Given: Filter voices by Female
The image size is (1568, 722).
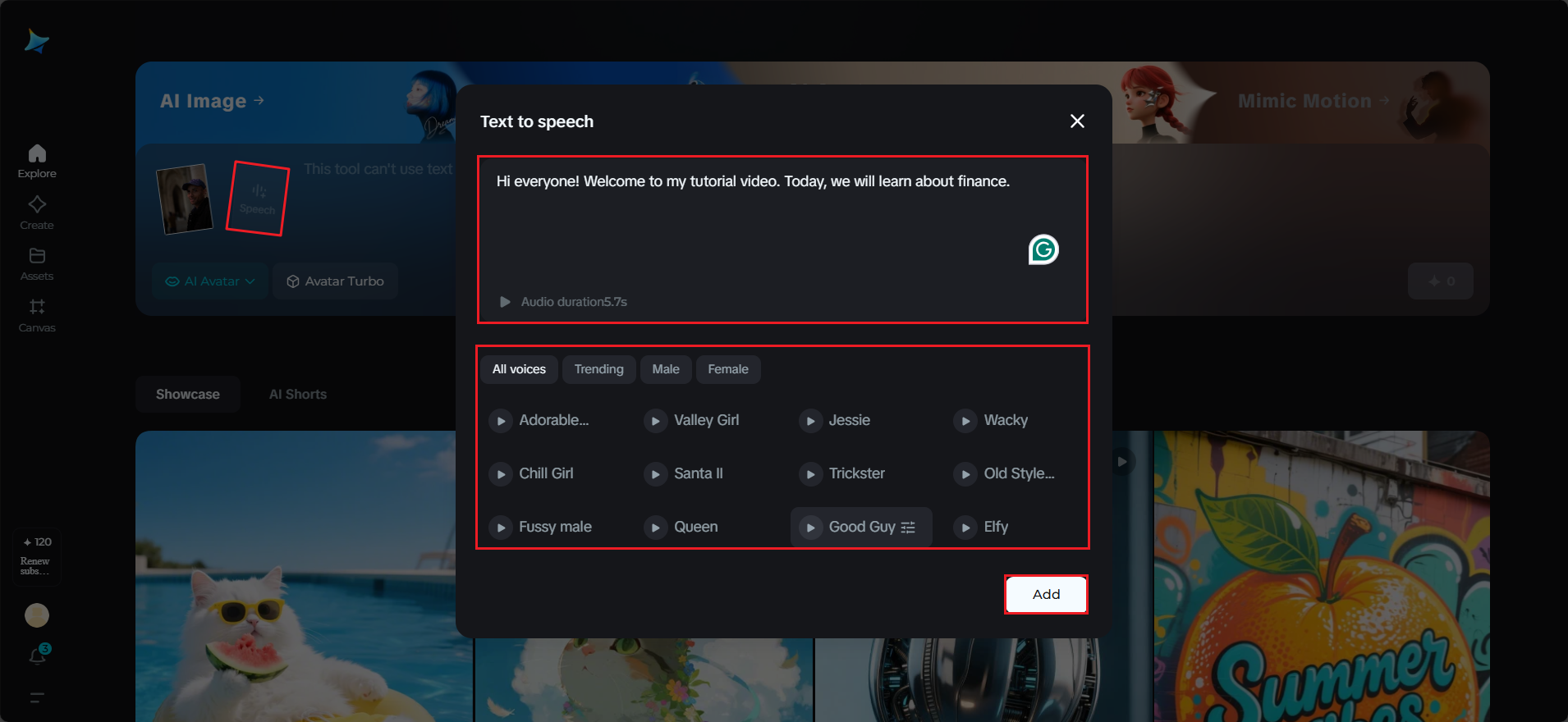Looking at the screenshot, I should [728, 369].
